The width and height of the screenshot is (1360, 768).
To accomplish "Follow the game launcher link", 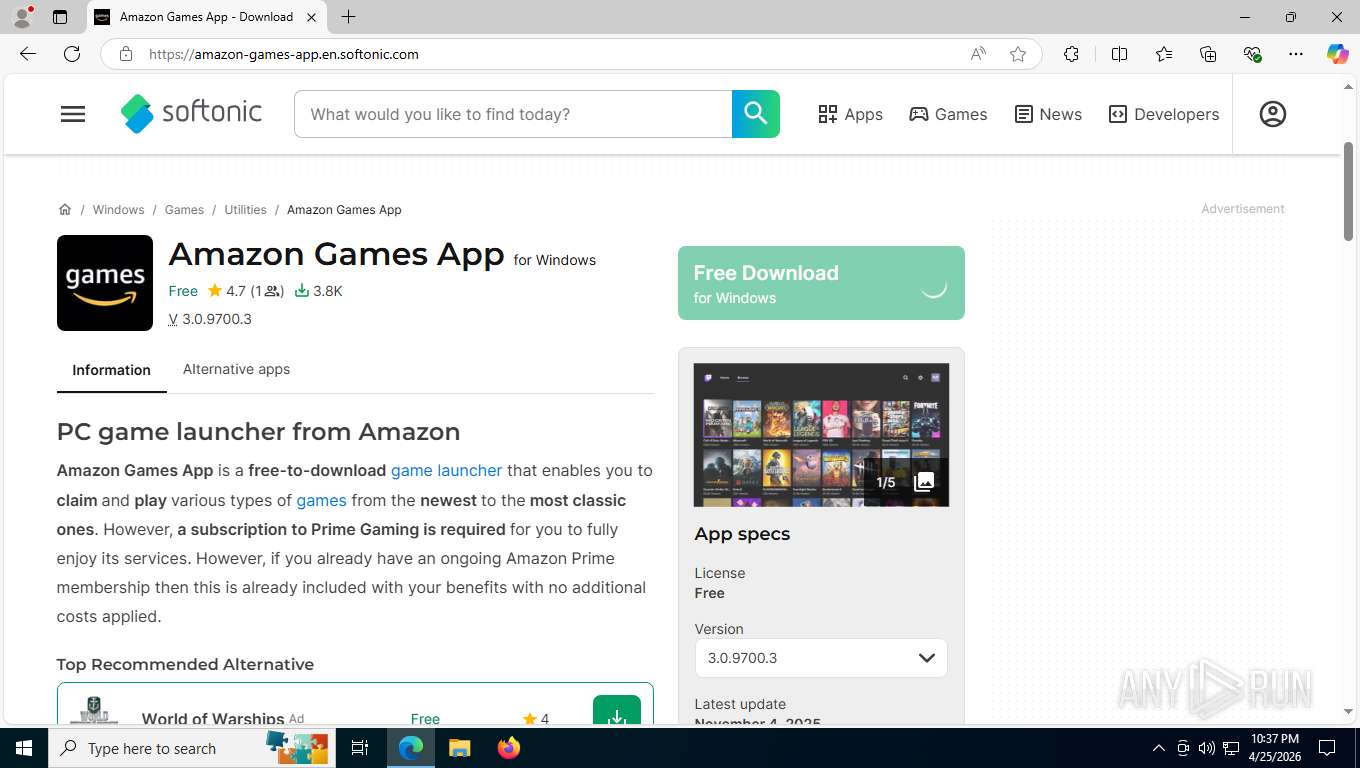I will click(446, 470).
